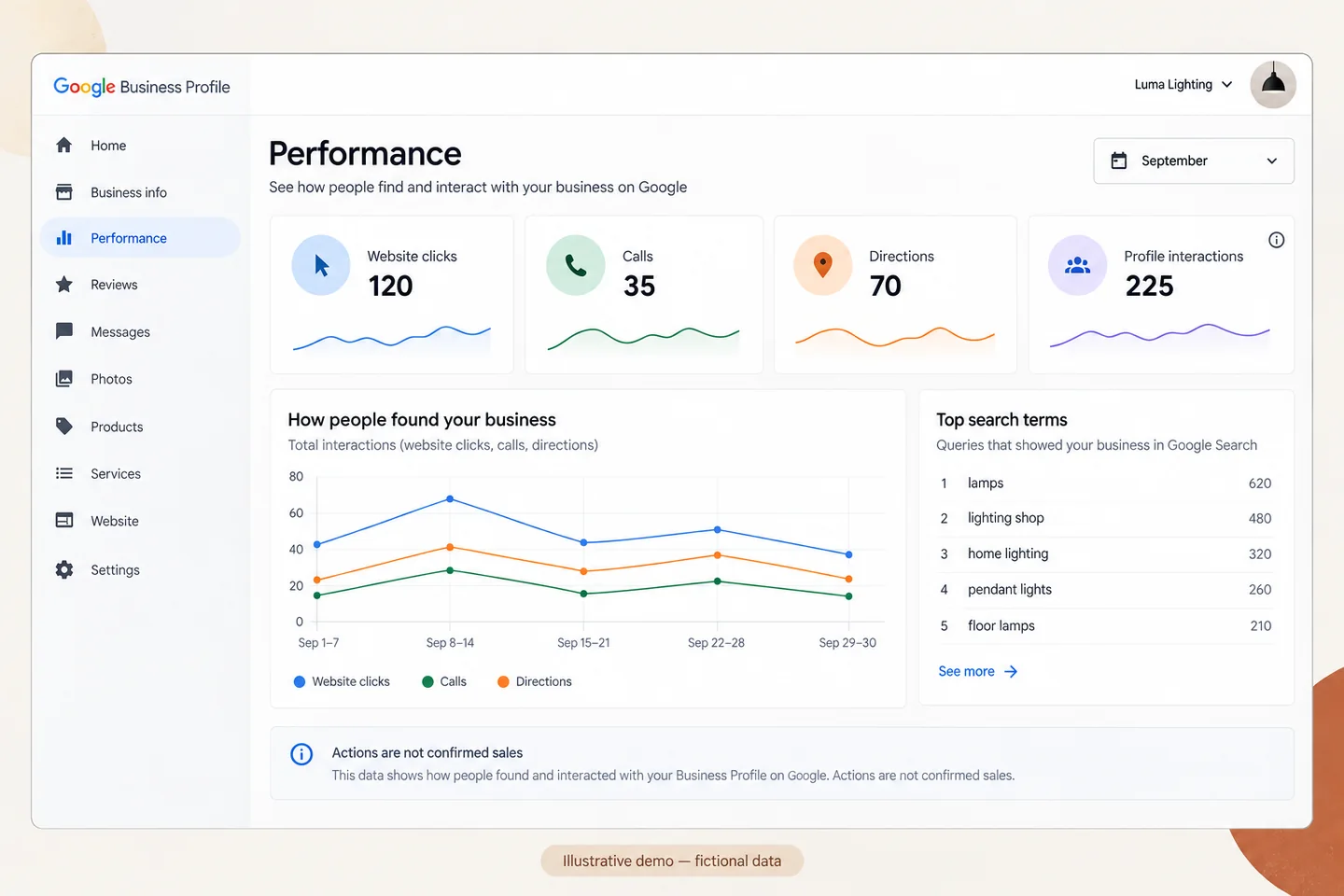Click the Luma Lighting account name
This screenshot has height=896, width=1344.
coord(1173,84)
